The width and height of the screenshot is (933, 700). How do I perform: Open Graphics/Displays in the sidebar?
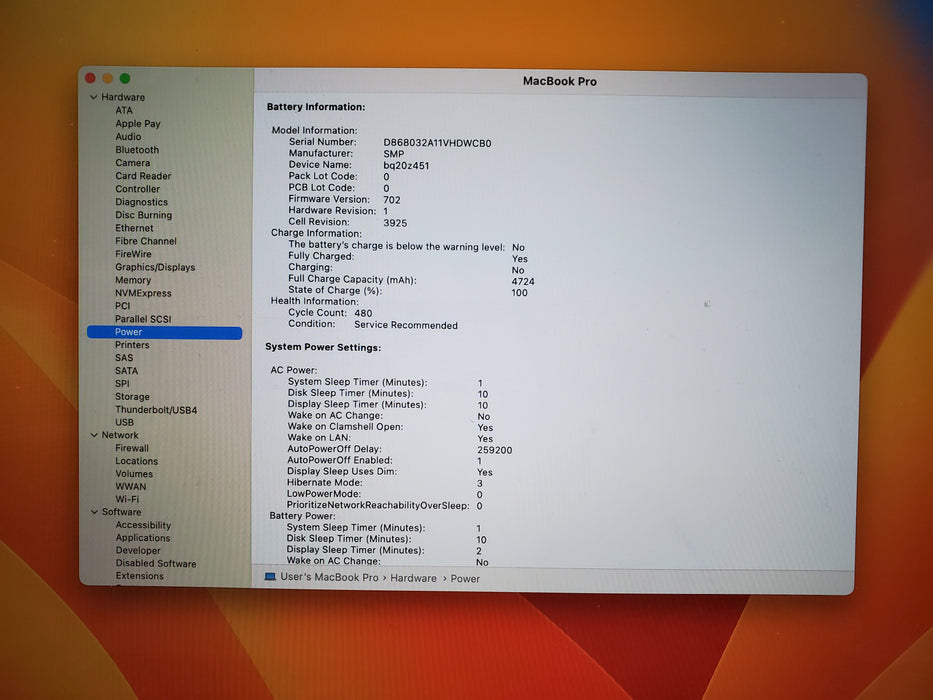click(155, 267)
